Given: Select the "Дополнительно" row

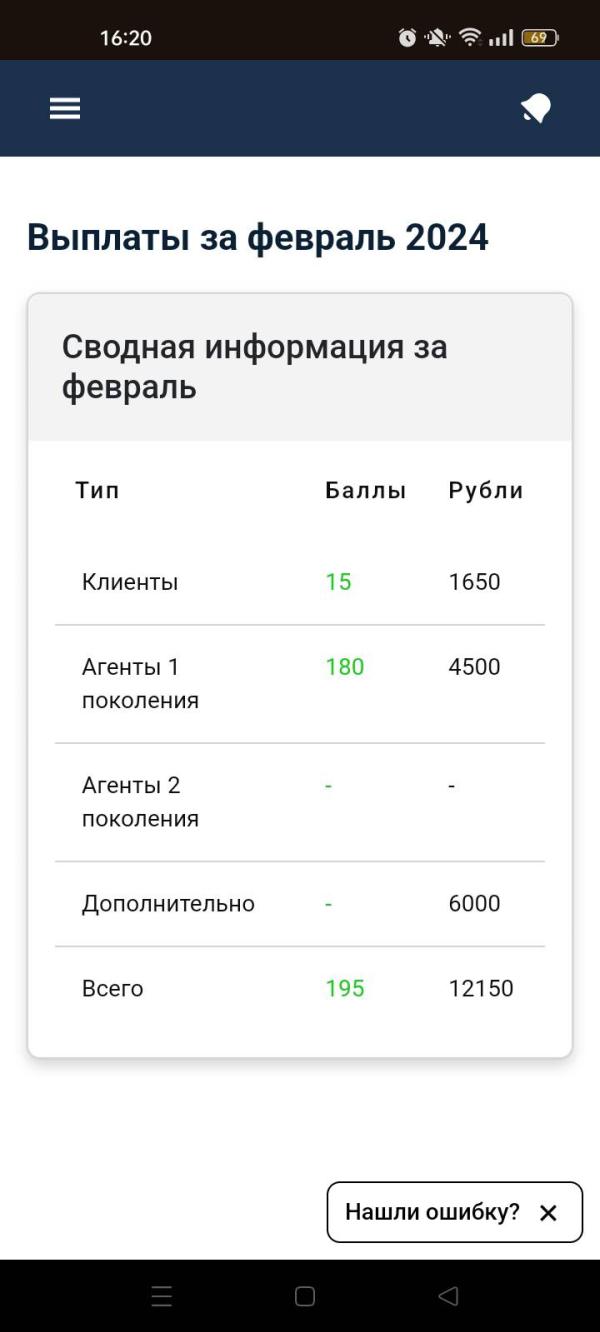Looking at the screenshot, I should tap(168, 904).
